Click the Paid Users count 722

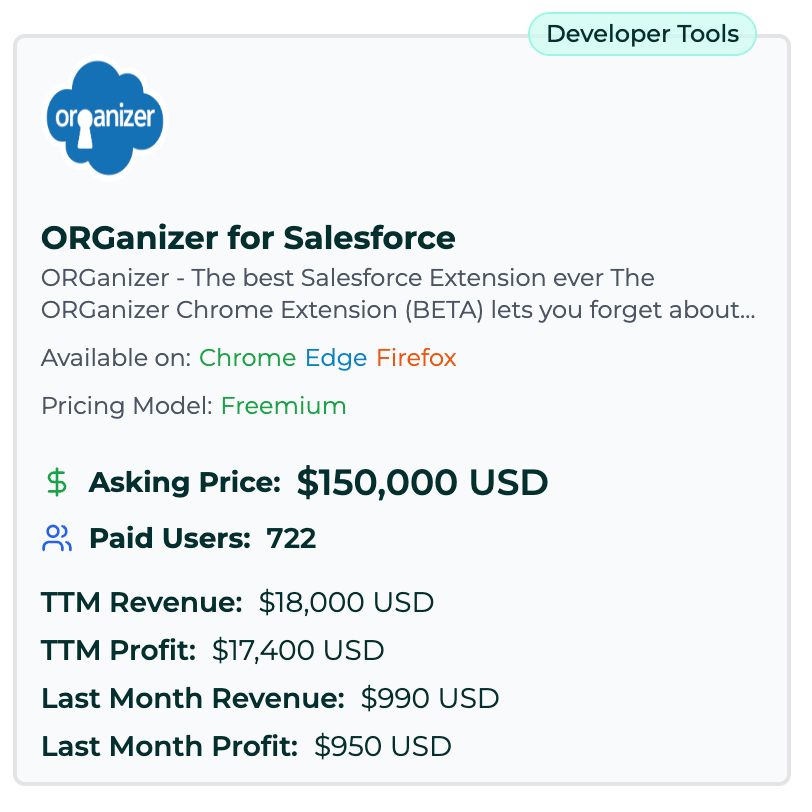coord(291,538)
